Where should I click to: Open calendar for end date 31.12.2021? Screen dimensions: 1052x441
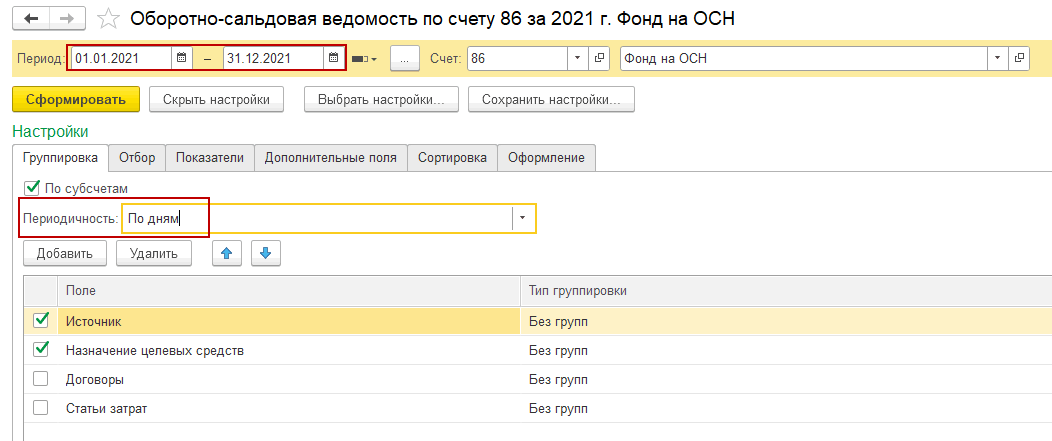333,59
